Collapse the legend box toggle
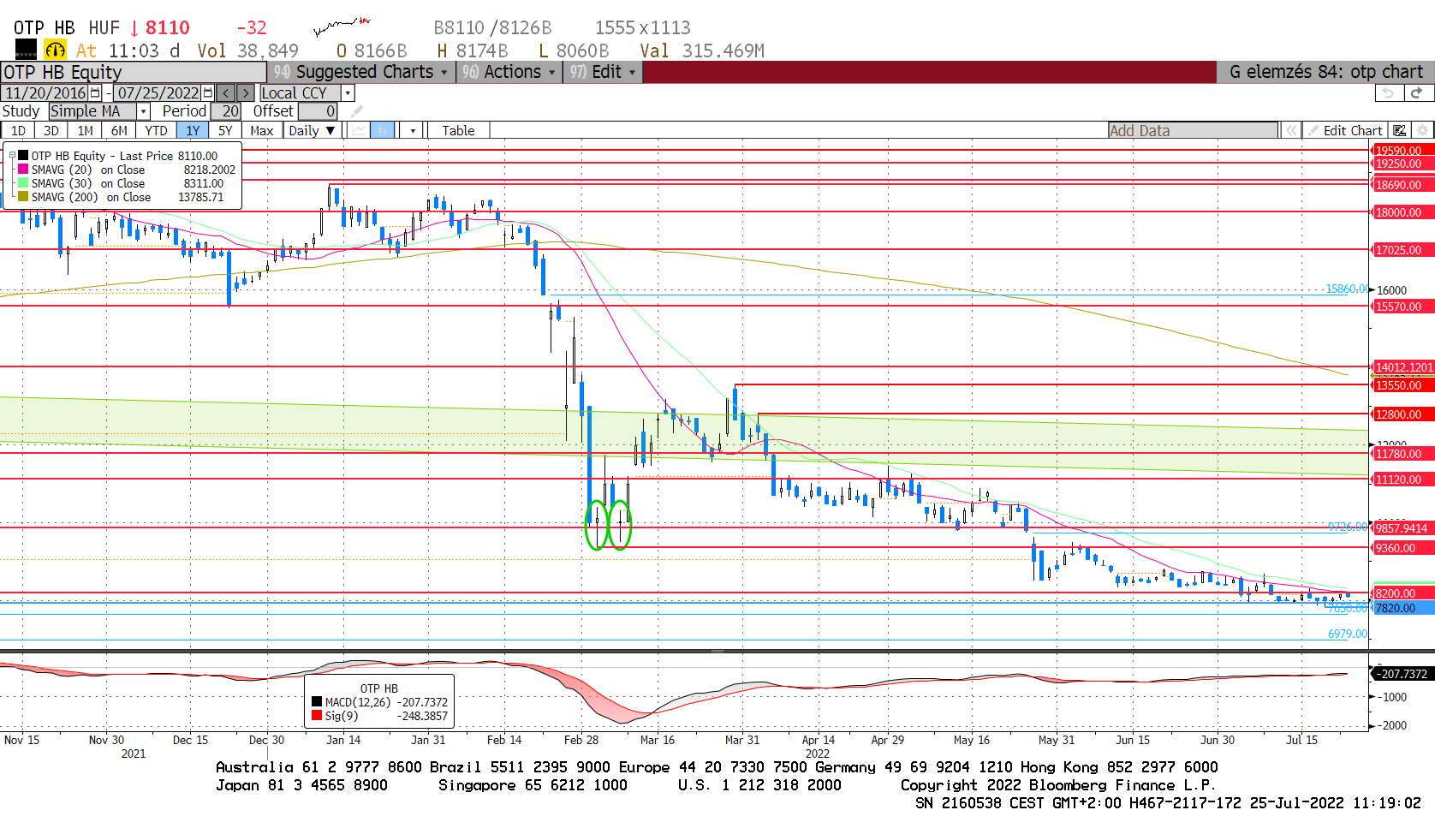This screenshot has width=1435, height=840. pos(12,156)
